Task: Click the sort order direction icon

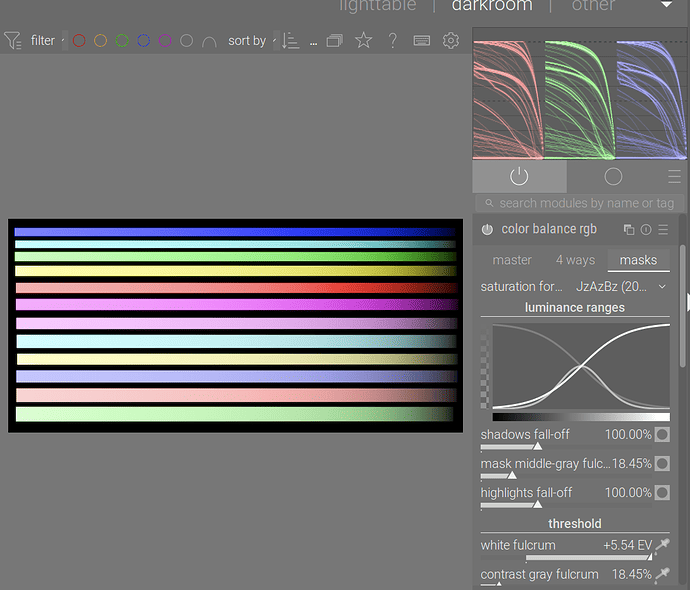Action: click(x=289, y=41)
